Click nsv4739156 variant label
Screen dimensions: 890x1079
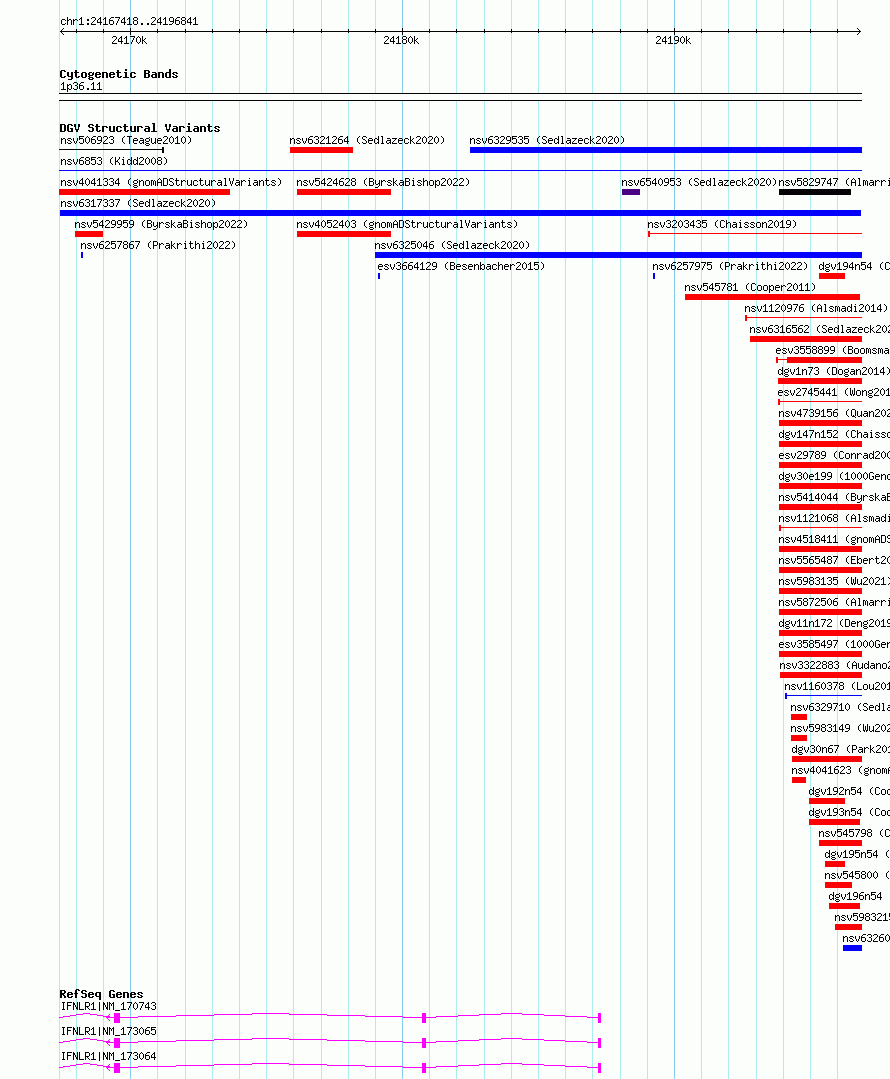pos(834,413)
